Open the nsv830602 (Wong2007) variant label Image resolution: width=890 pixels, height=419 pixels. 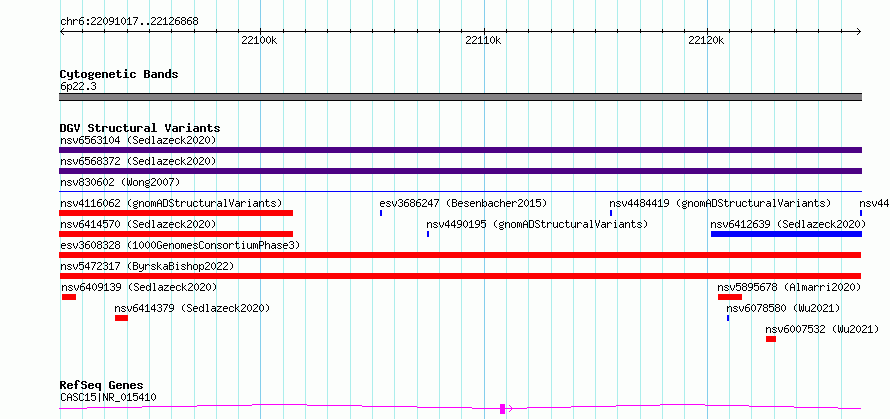click(x=120, y=182)
